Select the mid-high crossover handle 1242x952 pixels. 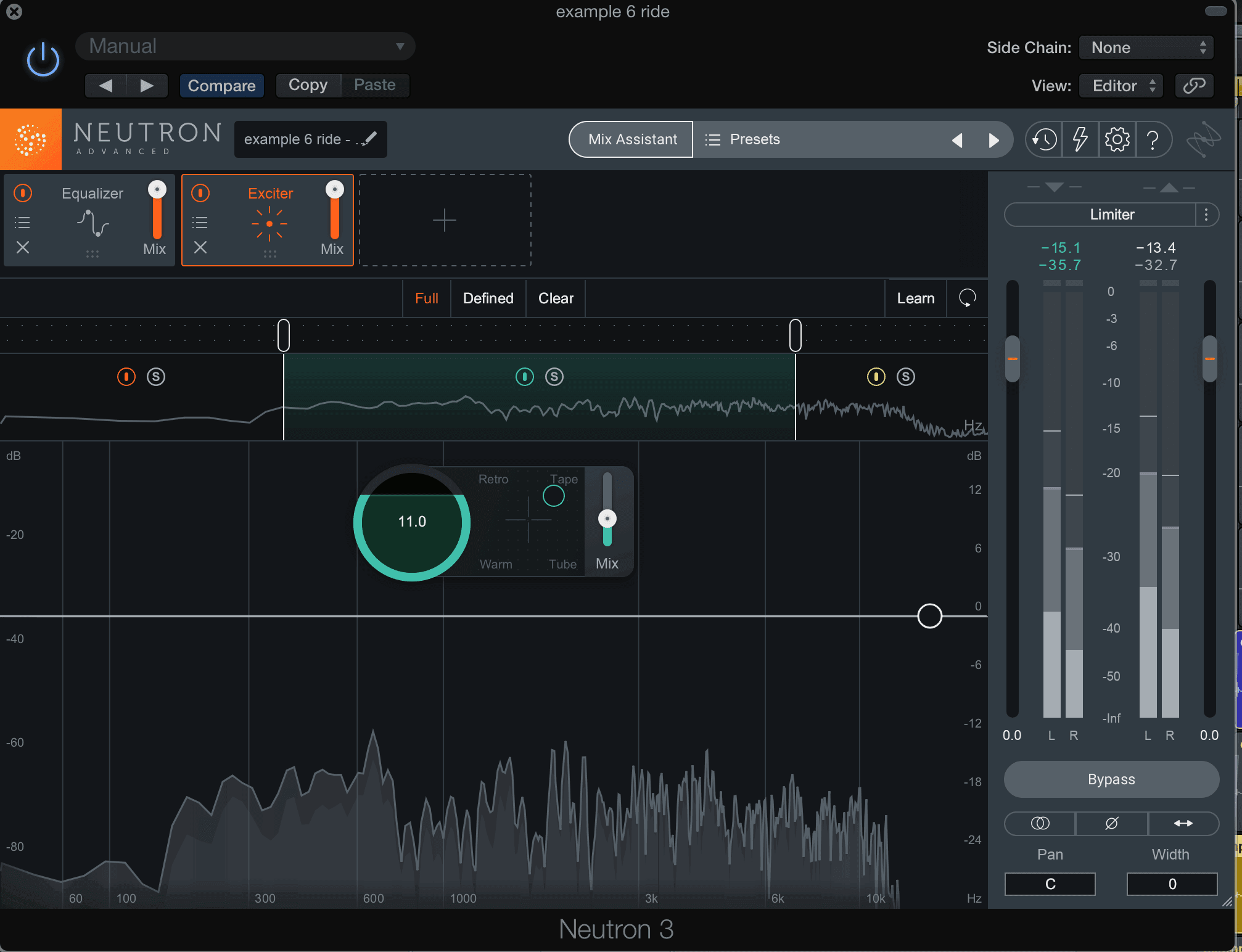point(796,335)
